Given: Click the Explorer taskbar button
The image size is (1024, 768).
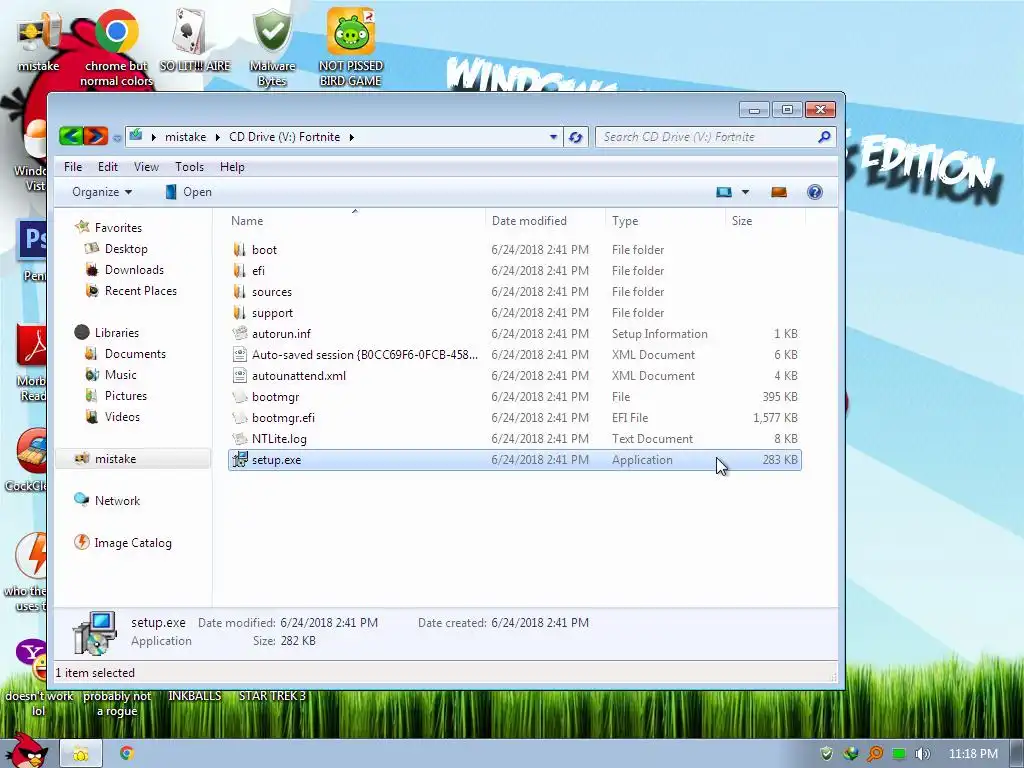Looking at the screenshot, I should 80,754.
